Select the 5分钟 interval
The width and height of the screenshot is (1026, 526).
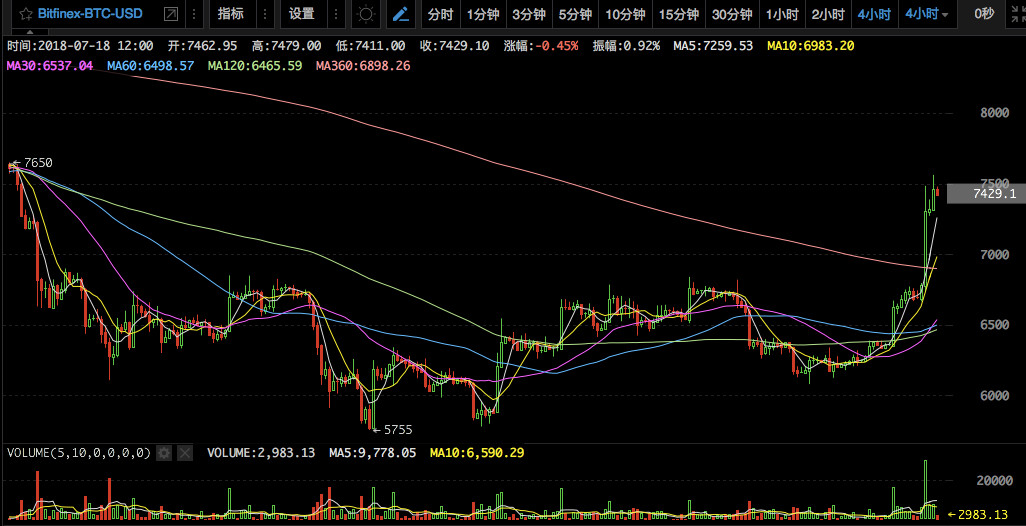[575, 14]
